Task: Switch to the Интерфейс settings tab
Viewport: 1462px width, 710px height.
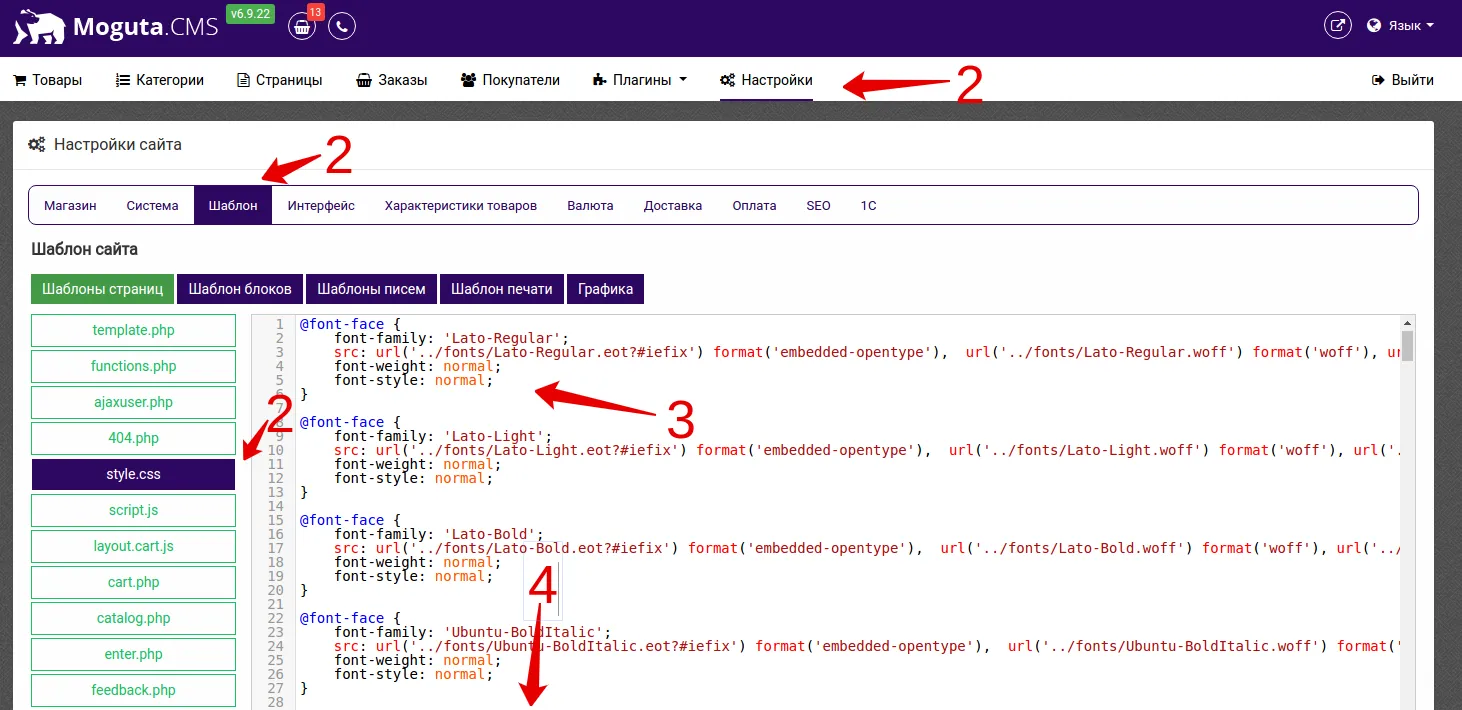Action: click(321, 206)
